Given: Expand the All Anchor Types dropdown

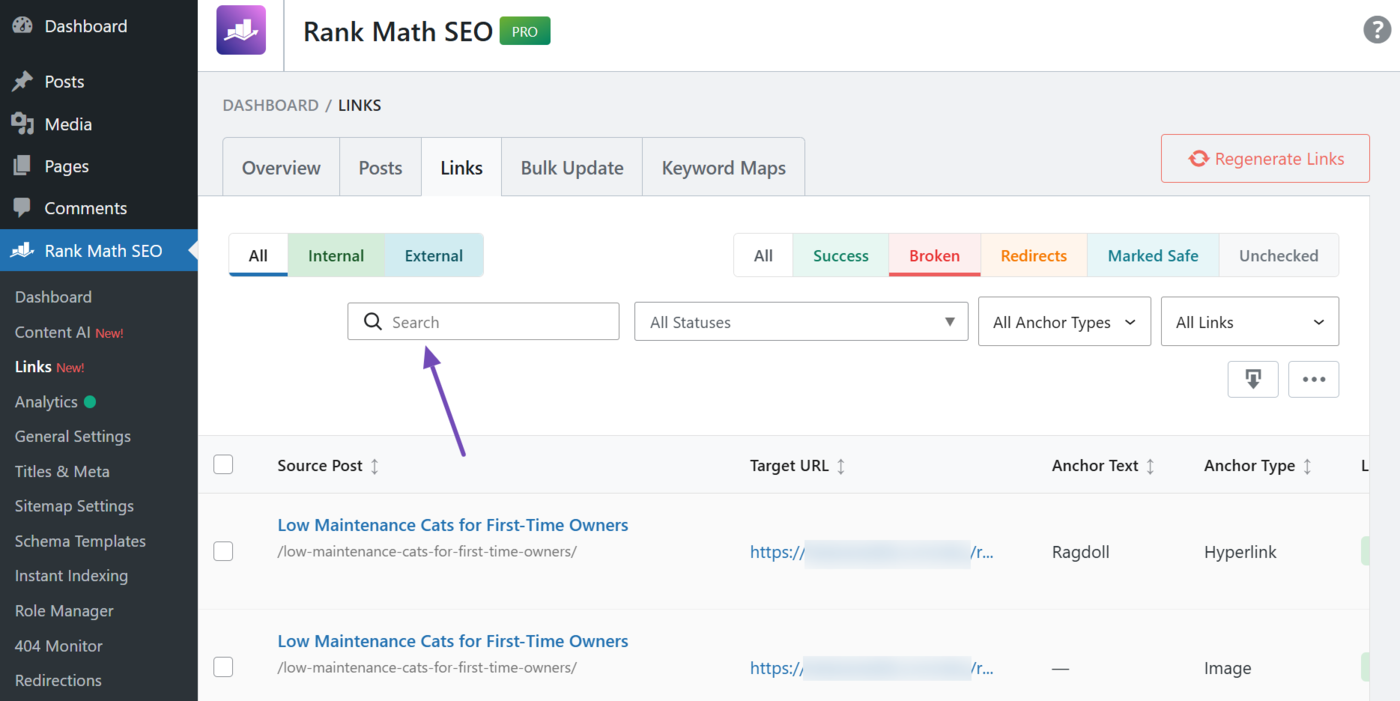Looking at the screenshot, I should tap(1064, 321).
